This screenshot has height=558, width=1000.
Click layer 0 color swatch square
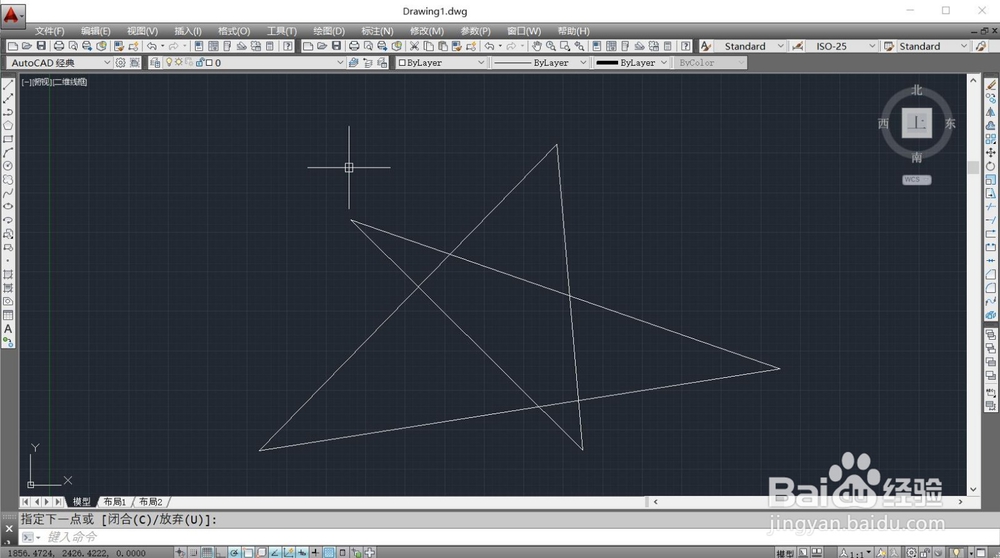209,62
